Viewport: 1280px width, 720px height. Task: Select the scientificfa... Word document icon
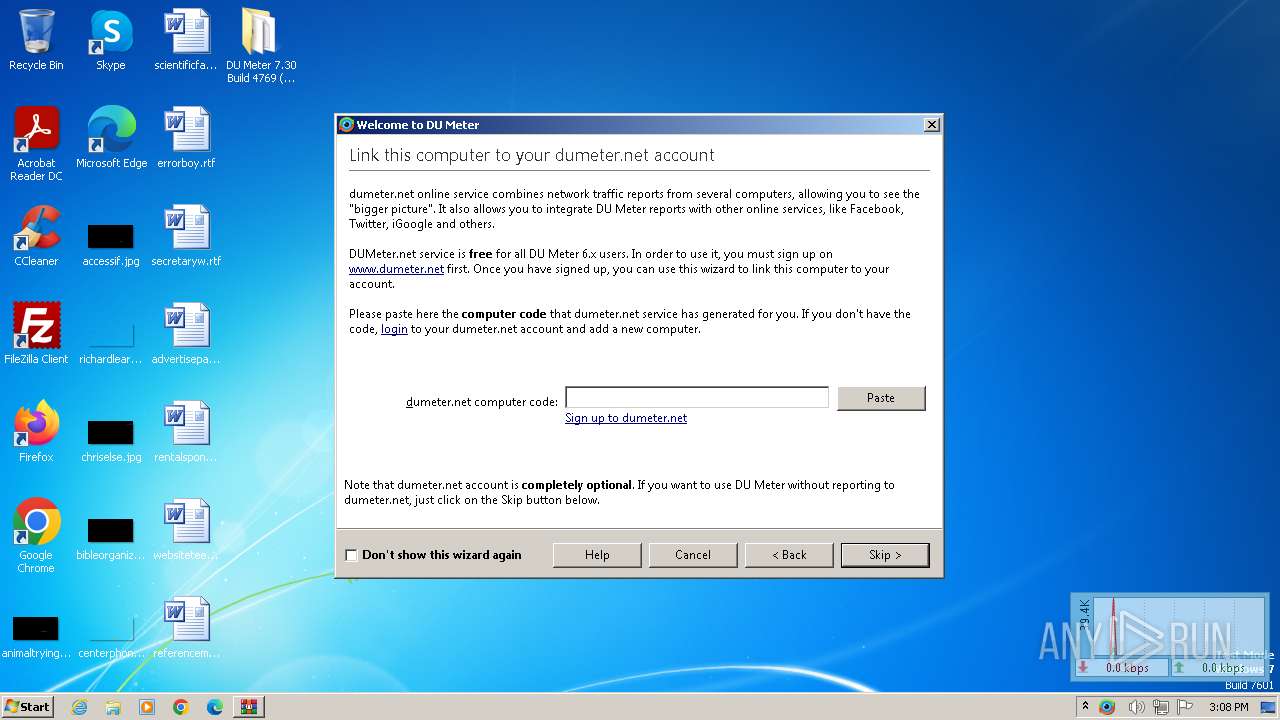point(186,40)
